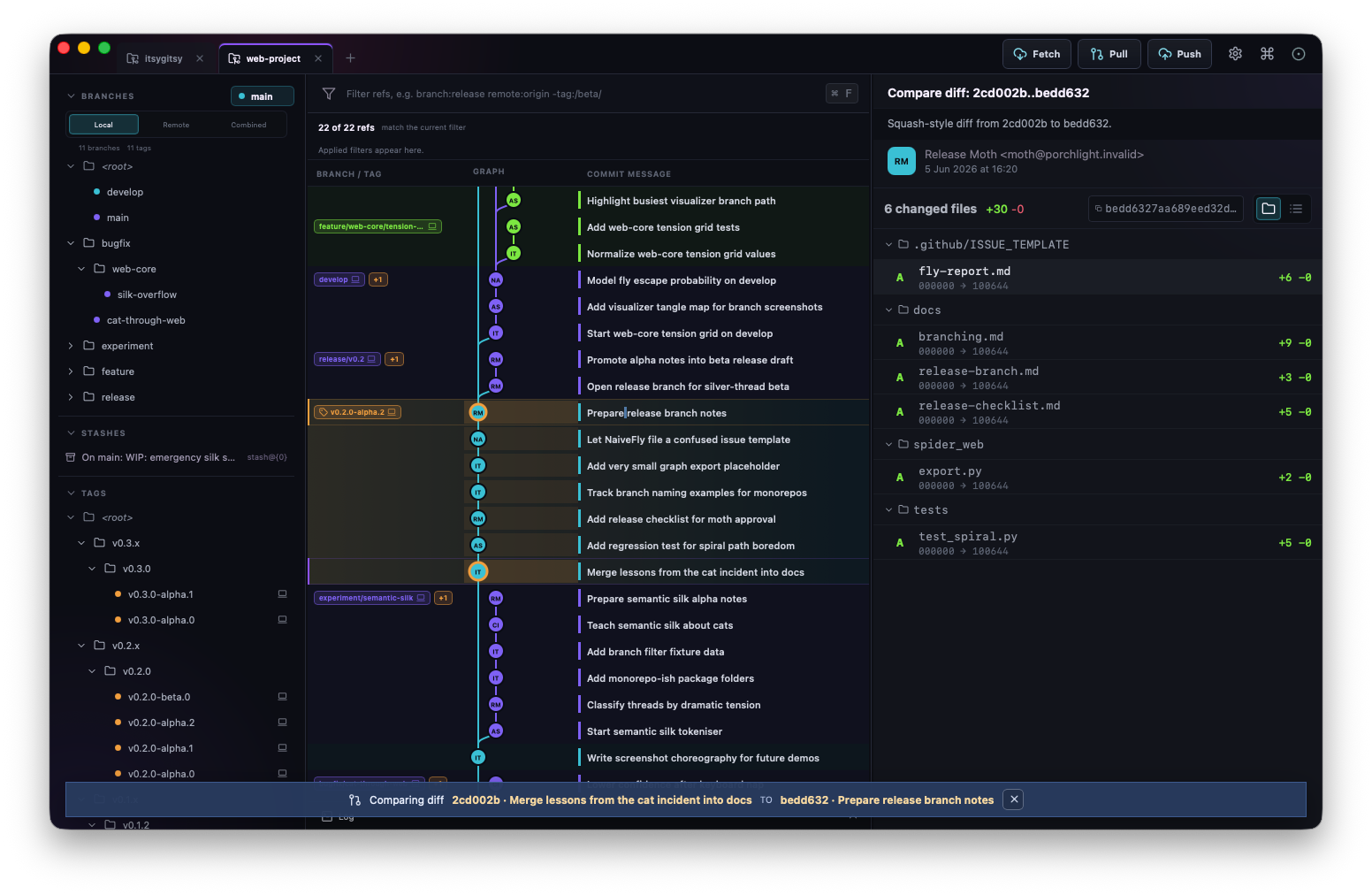Copy commit hash bedd6327aa689eed32d
The image size is (1372, 895).
pos(1166,209)
